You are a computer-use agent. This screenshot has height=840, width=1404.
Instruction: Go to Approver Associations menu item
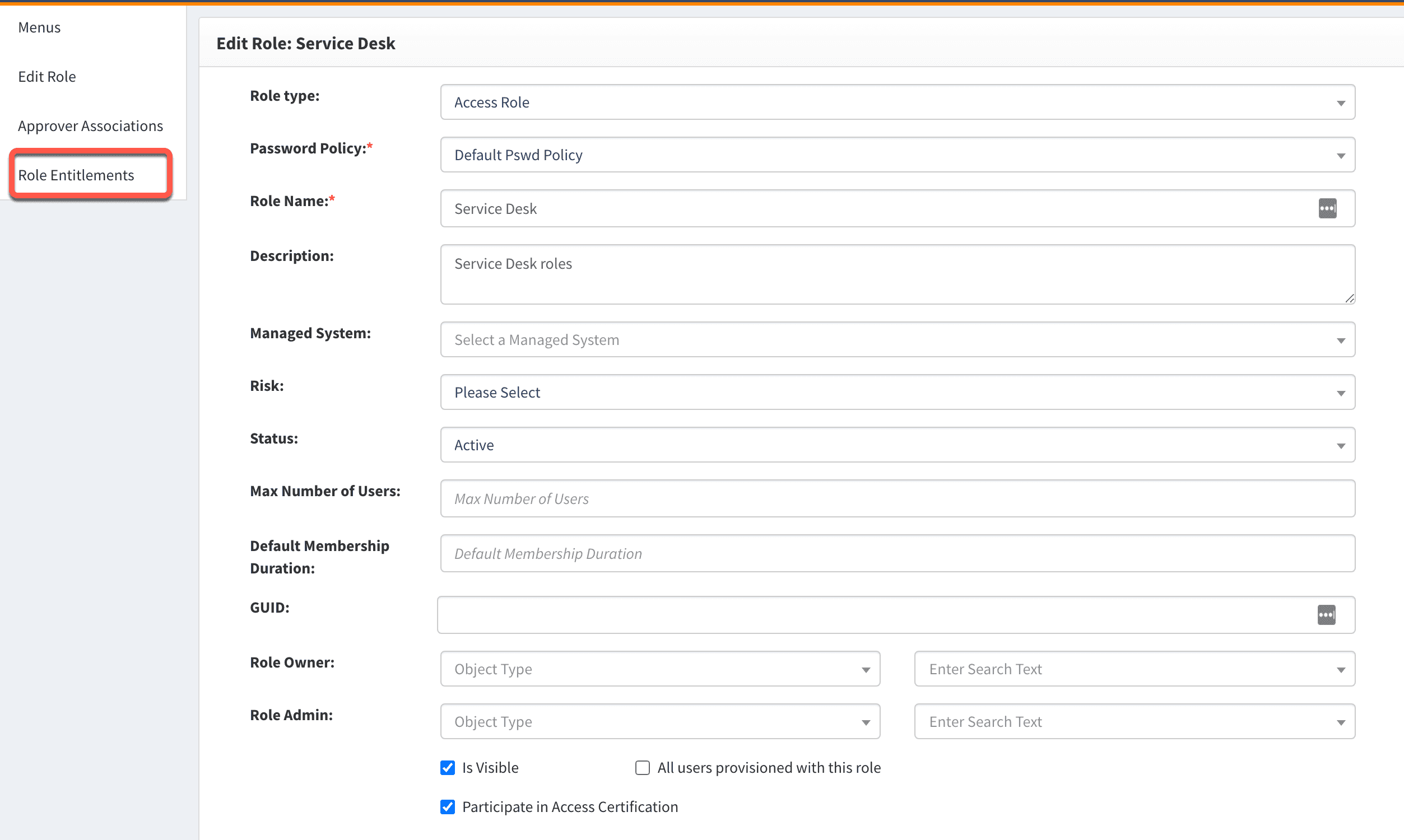pos(91,125)
